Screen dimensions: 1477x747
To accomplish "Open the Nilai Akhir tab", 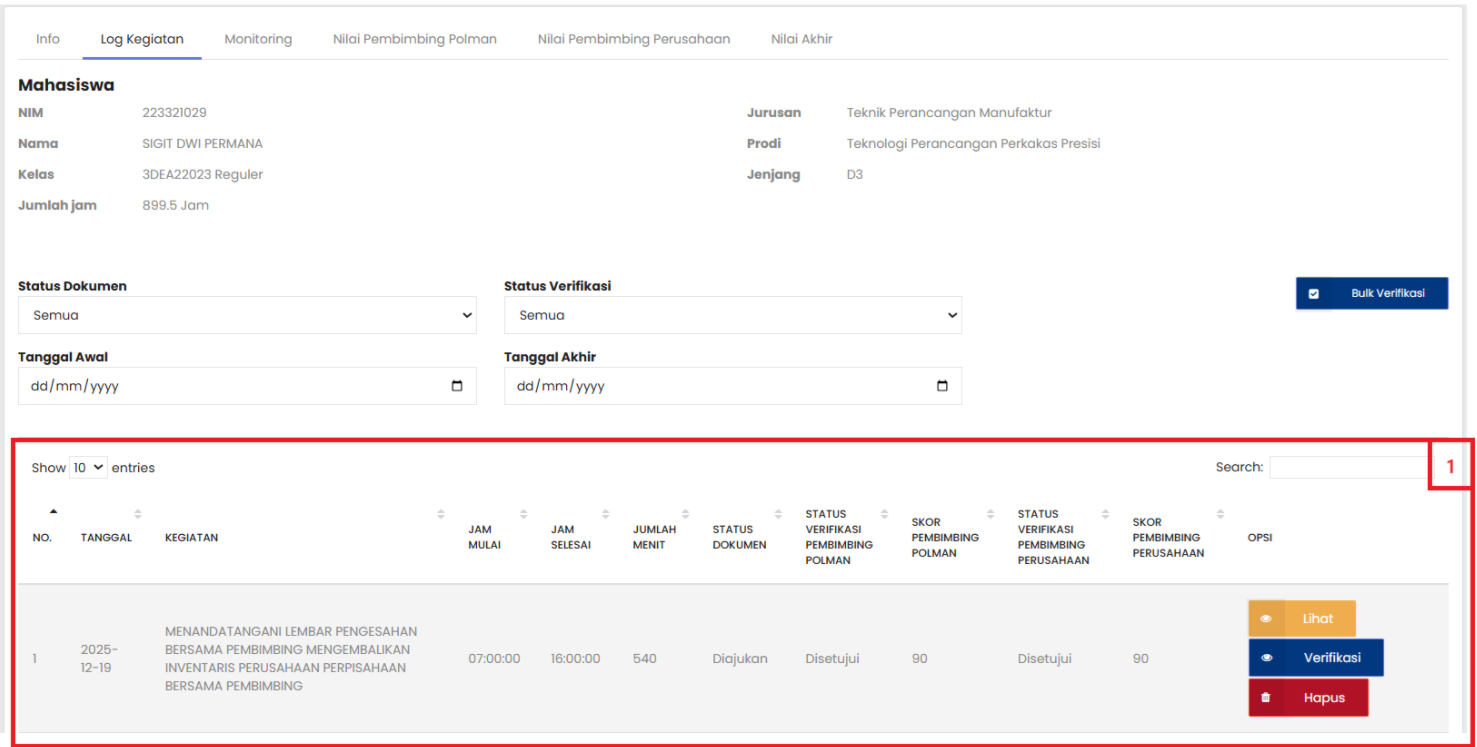I will pyautogui.click(x=801, y=39).
